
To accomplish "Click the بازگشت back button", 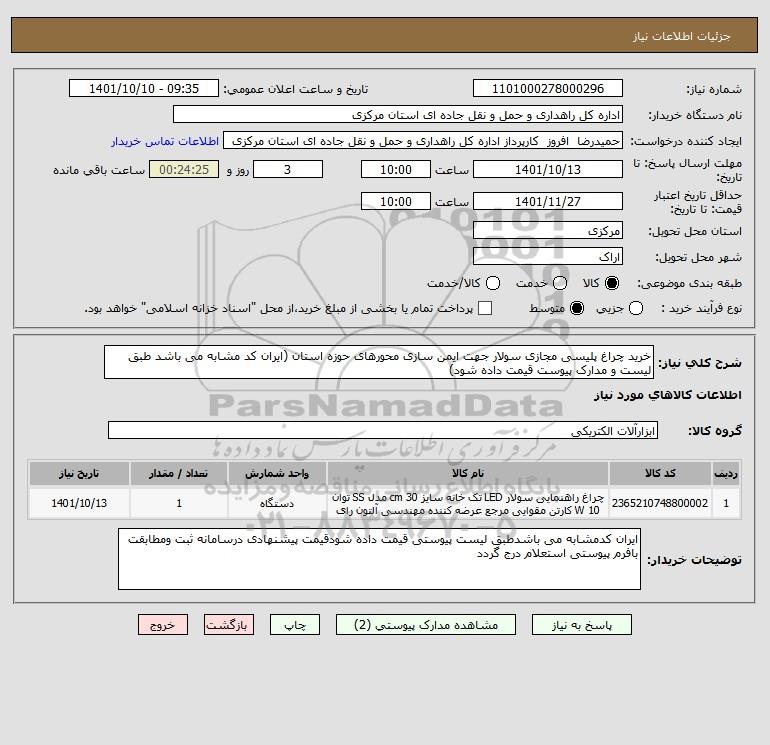I will pyautogui.click(x=229, y=625).
